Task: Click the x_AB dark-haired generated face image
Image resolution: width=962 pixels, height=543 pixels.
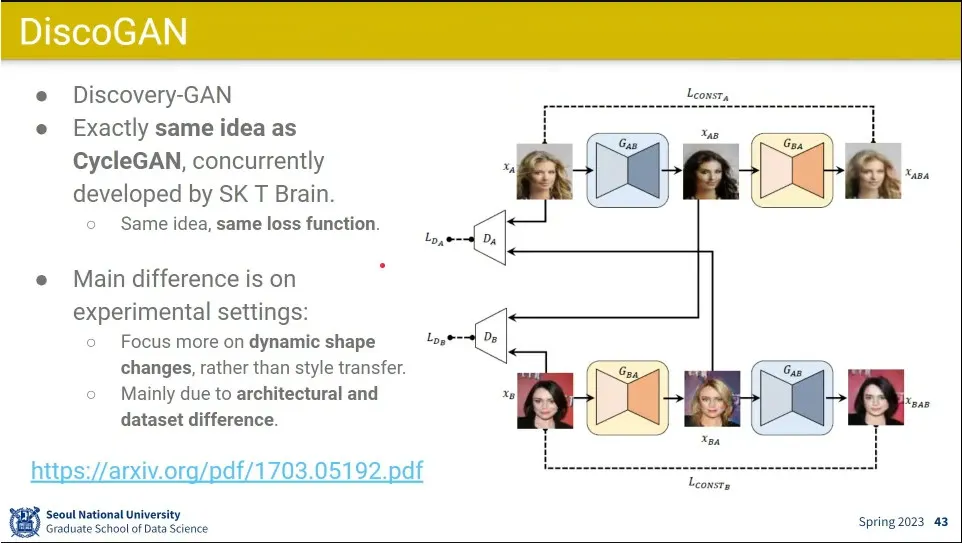Action: point(711,172)
